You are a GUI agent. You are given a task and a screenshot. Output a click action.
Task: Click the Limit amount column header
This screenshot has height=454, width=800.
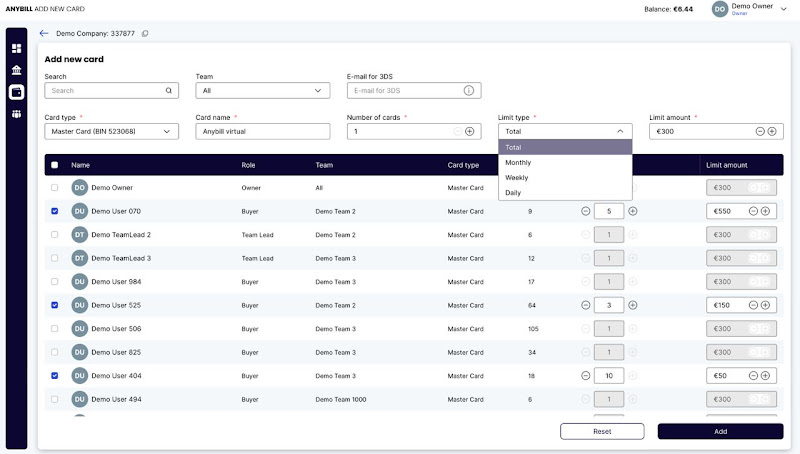pyautogui.click(x=727, y=165)
